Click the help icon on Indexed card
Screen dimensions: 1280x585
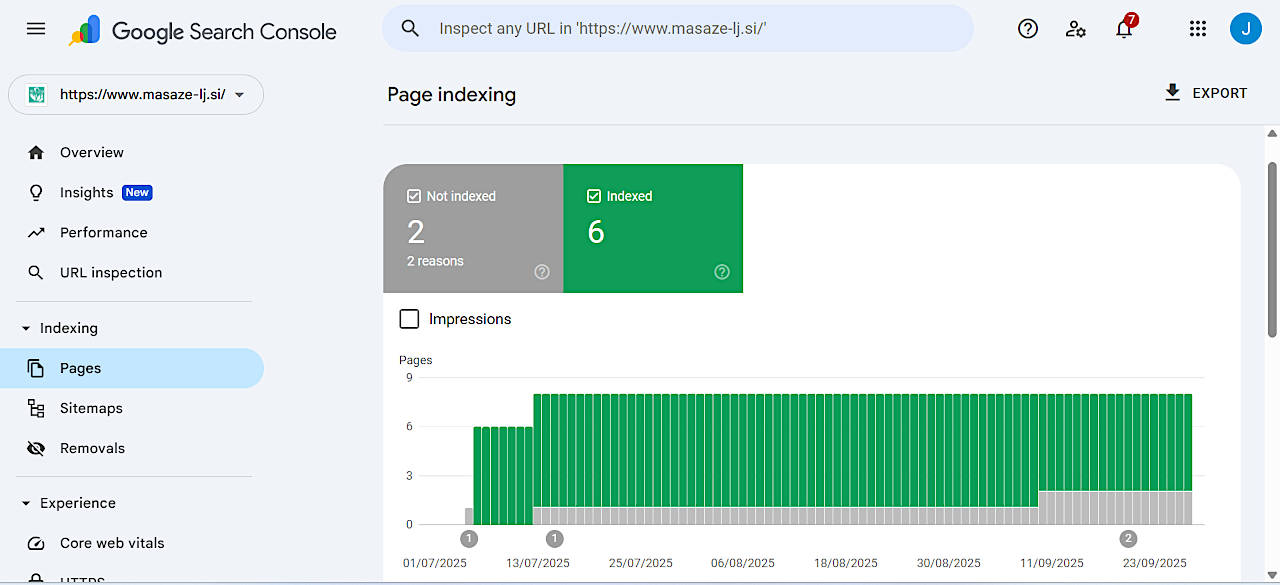[x=722, y=272]
